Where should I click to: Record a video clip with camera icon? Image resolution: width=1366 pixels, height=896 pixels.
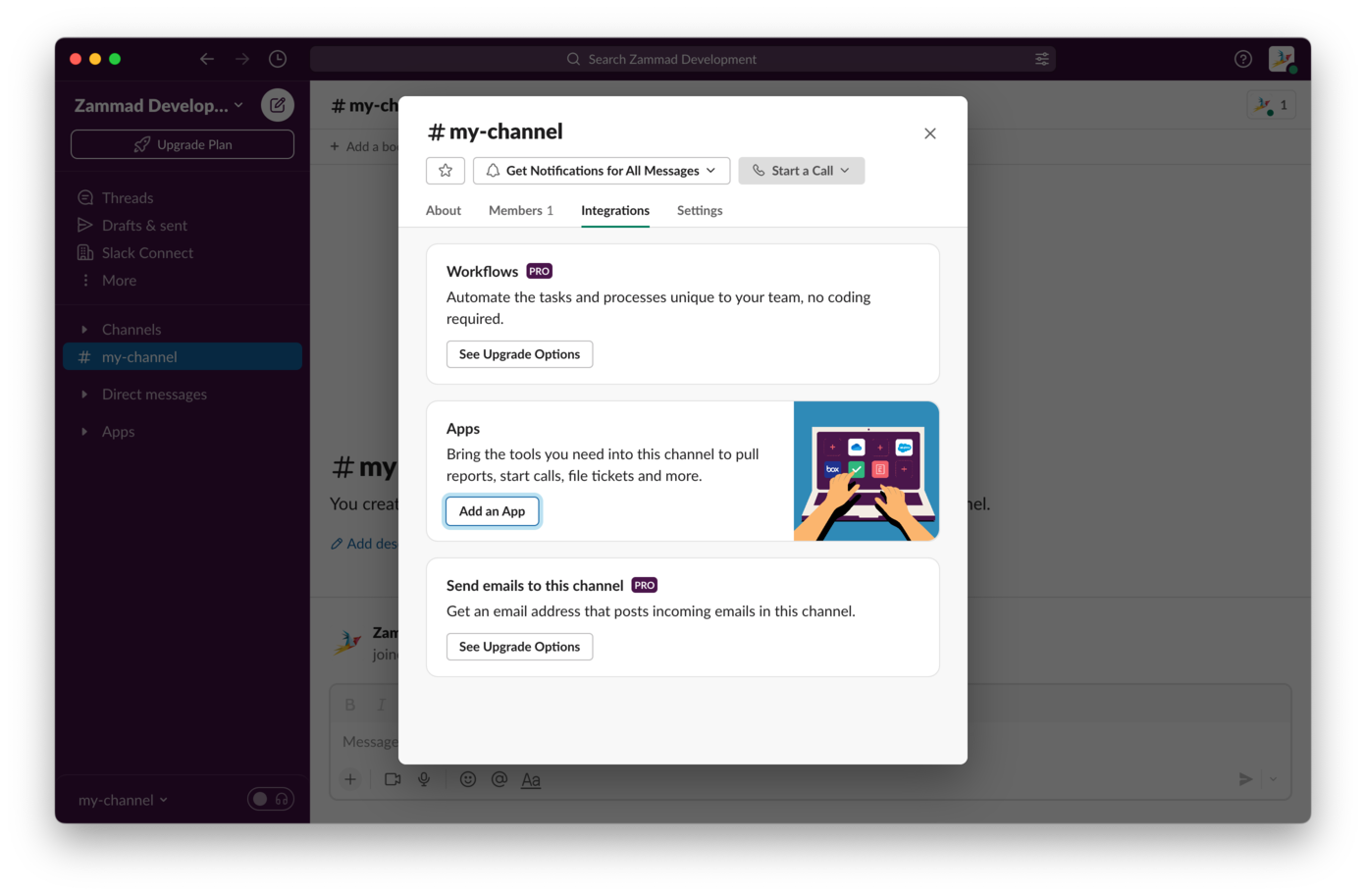393,779
